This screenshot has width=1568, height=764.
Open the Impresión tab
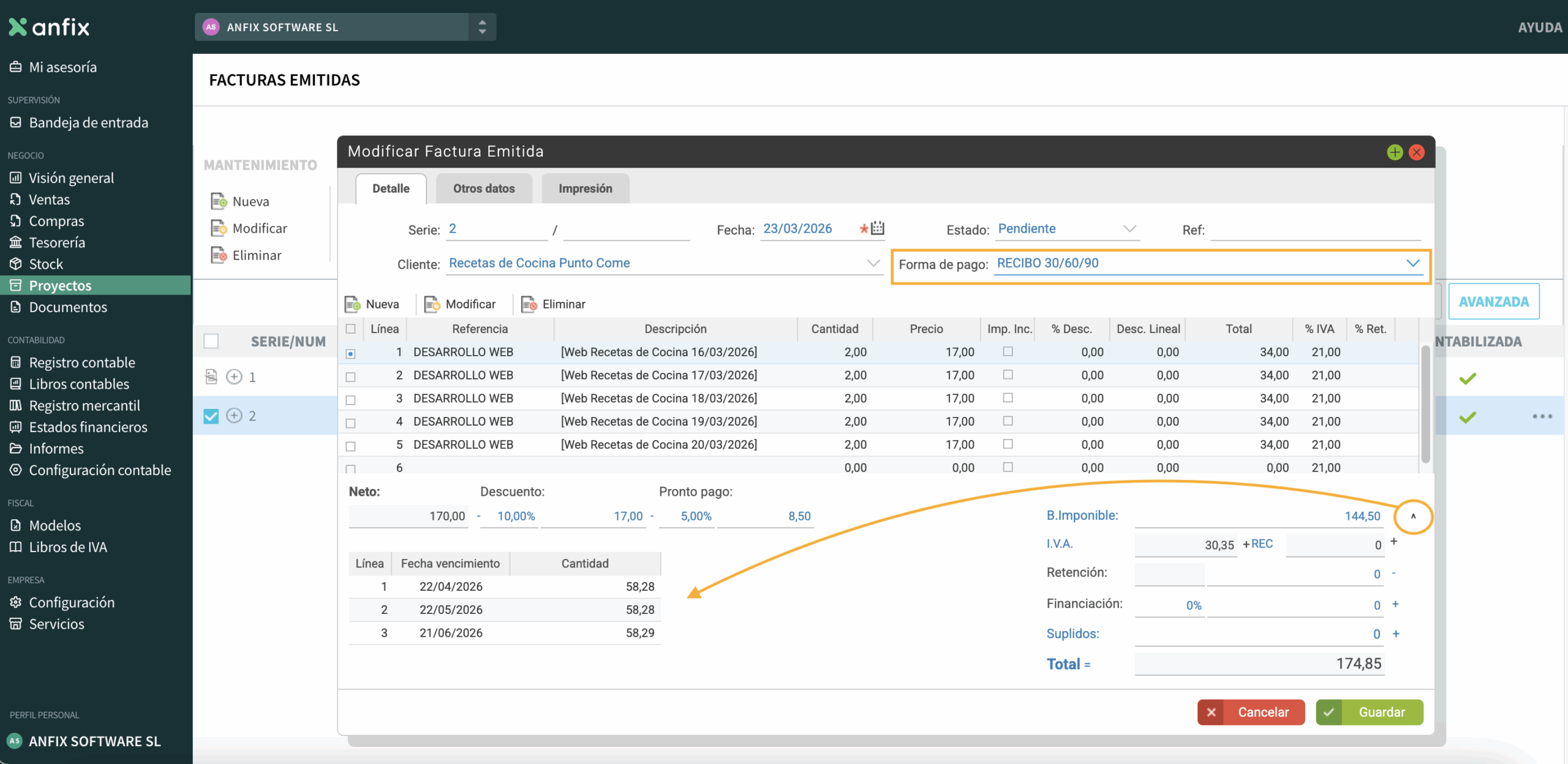[585, 189]
